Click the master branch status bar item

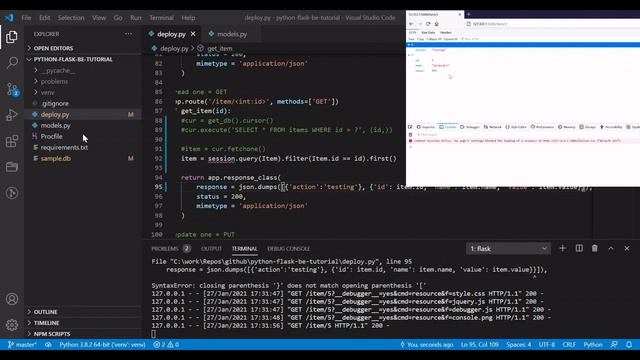22,344
